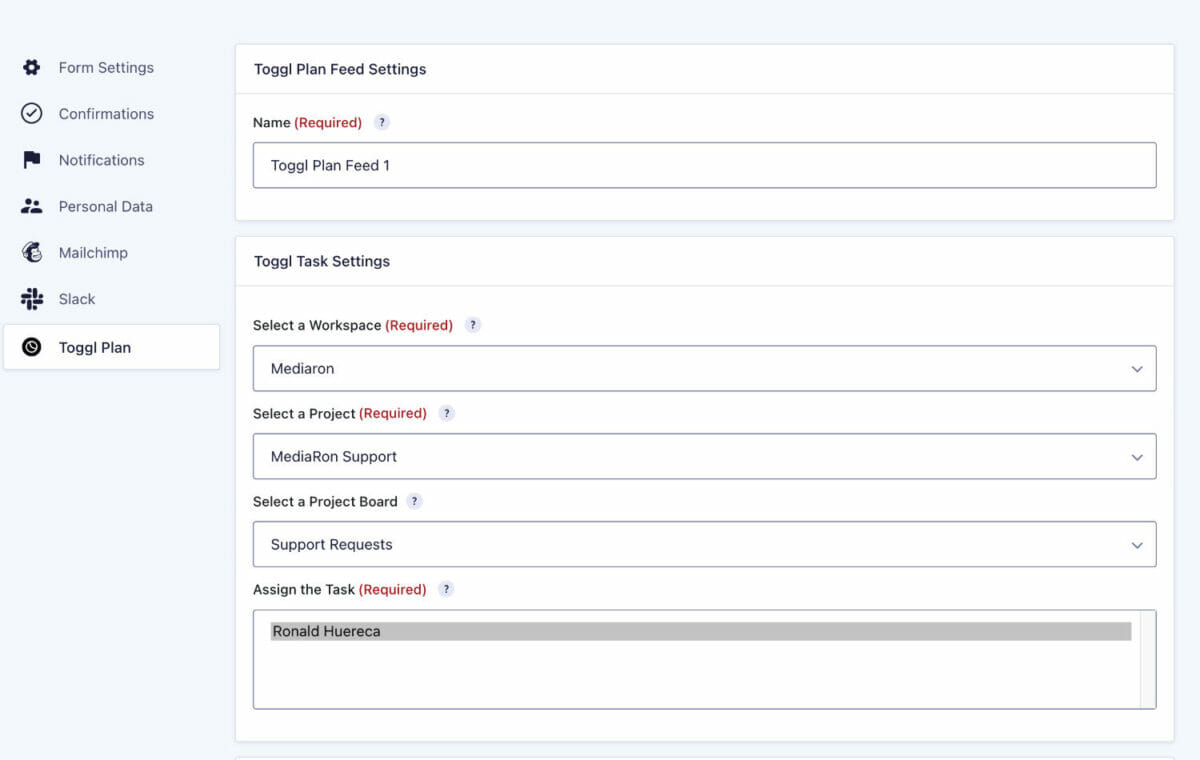The height and width of the screenshot is (760, 1200).
Task: Open the Personal Data settings tab
Action: [x=105, y=206]
